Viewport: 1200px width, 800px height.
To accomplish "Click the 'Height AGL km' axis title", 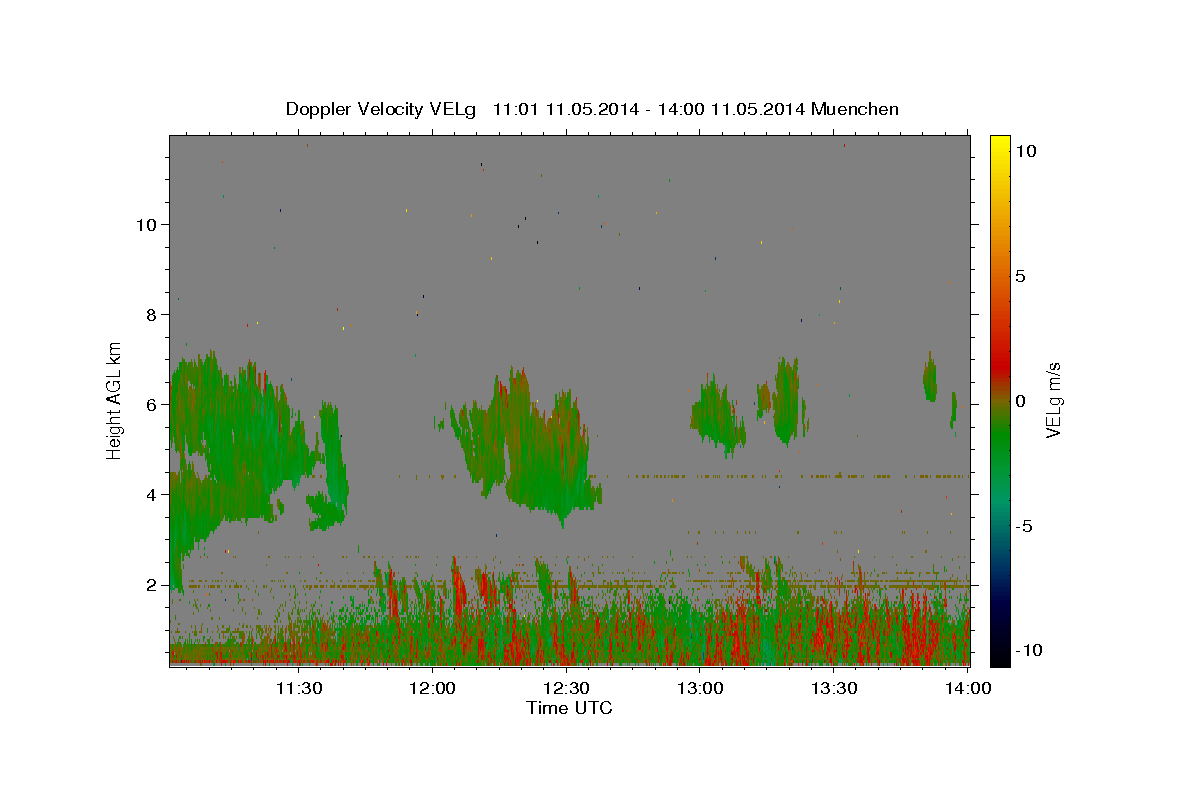I will (x=115, y=400).
